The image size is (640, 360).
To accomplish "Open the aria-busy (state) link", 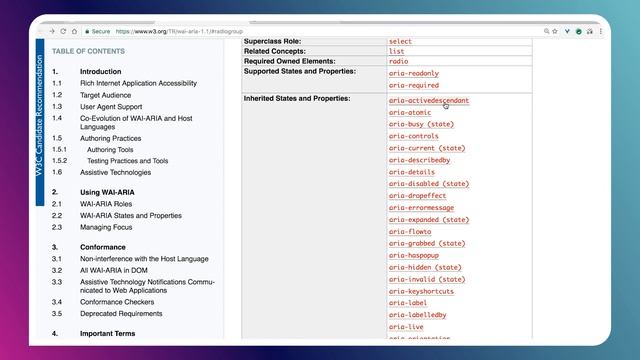I will (x=421, y=124).
